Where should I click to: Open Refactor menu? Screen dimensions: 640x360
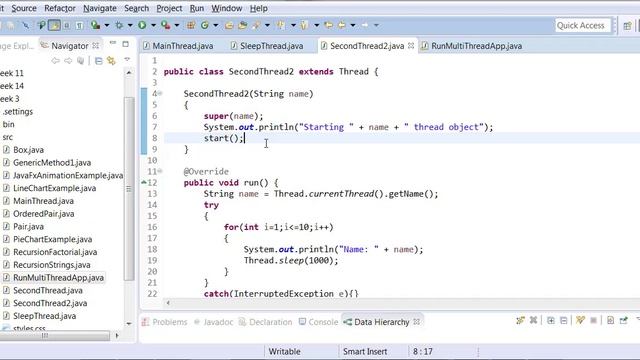click(x=60, y=8)
